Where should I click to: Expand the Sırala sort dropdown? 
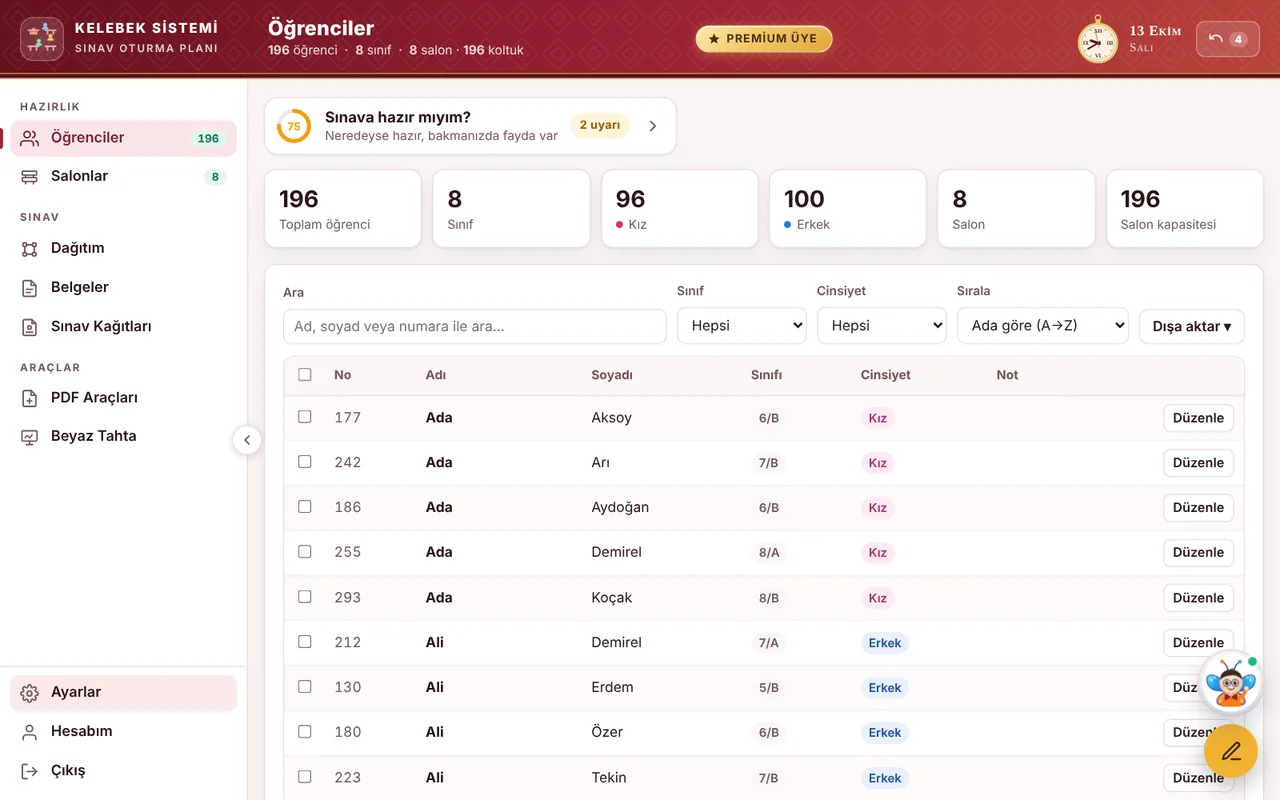(1043, 326)
